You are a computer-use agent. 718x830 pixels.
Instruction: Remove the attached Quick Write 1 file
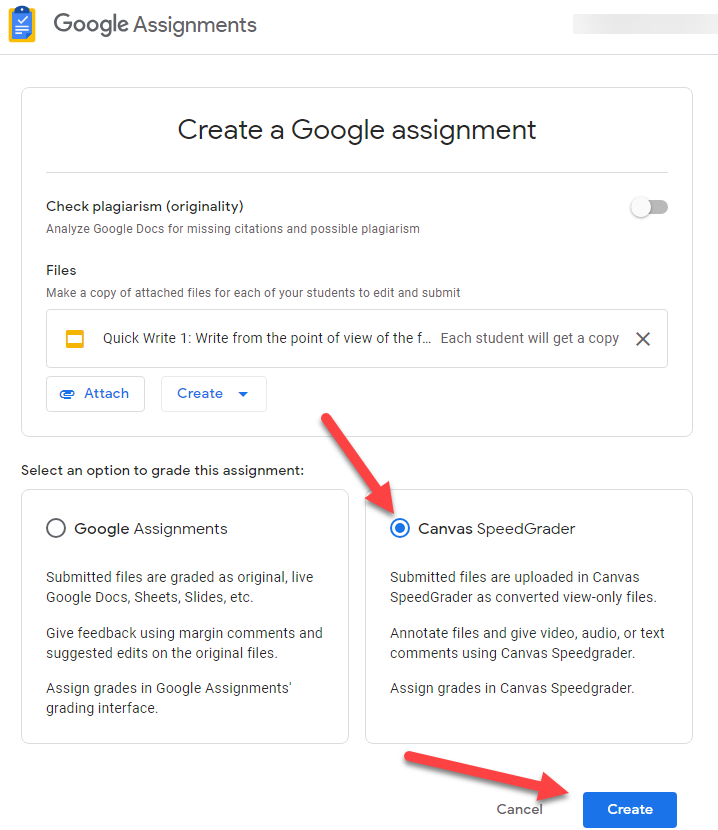pyautogui.click(x=643, y=339)
